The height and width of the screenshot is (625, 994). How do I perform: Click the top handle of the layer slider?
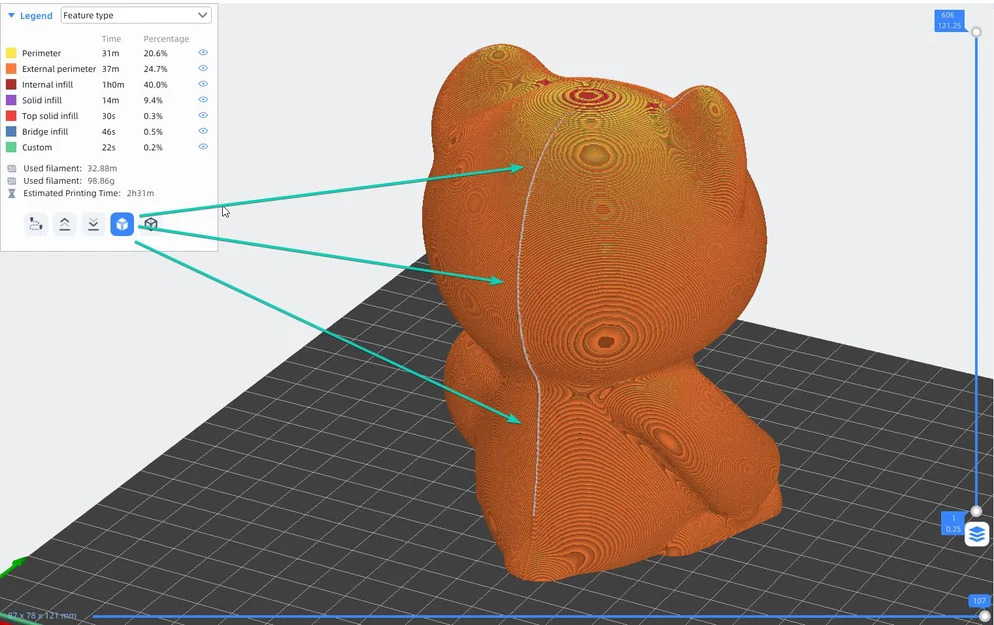[977, 32]
